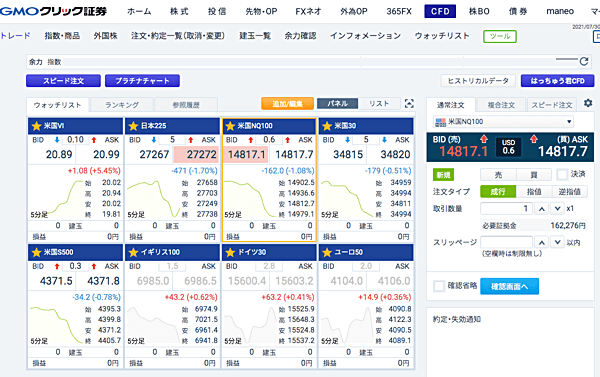Increase 取引数量 with up arrow

[541, 209]
